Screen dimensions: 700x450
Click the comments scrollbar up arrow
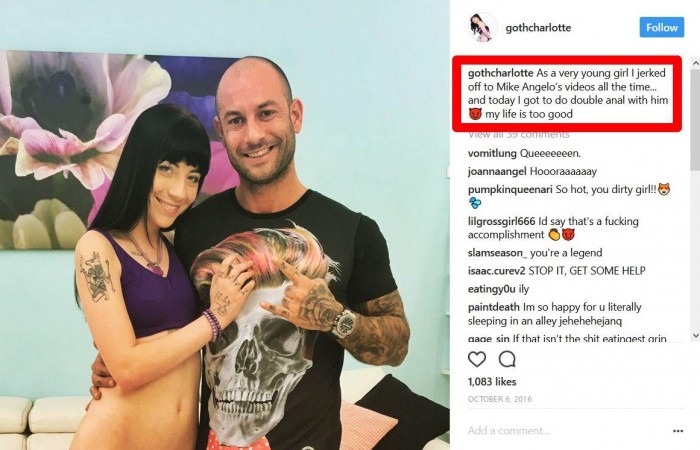tap(696, 63)
